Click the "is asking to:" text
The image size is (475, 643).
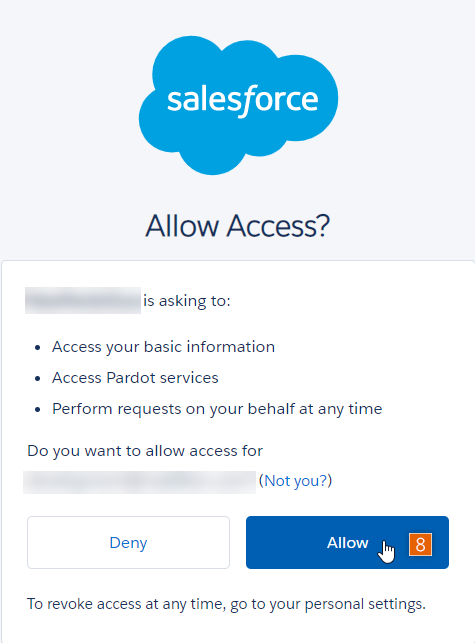187,301
